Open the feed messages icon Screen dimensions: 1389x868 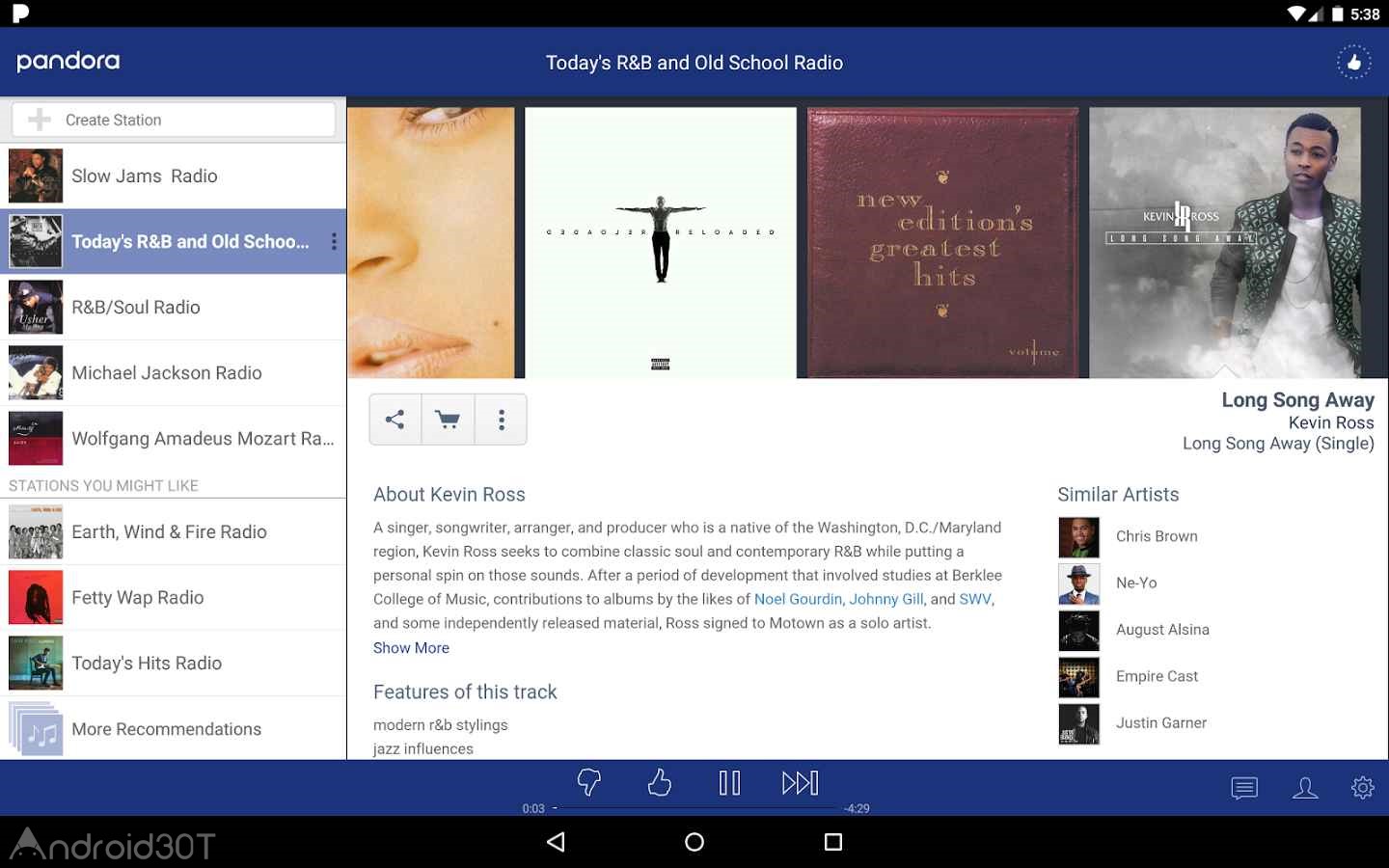coord(1244,788)
